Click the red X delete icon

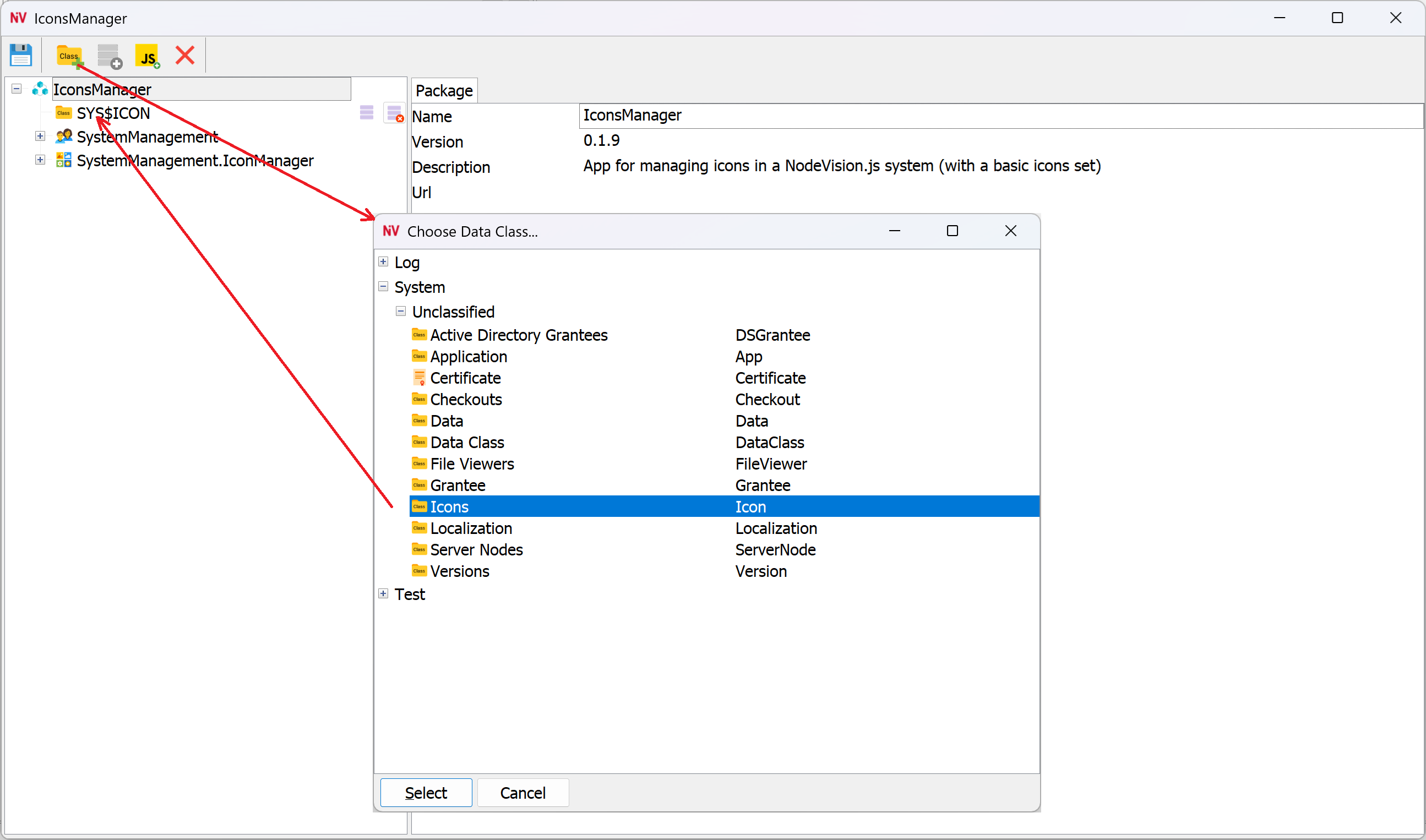[x=184, y=55]
